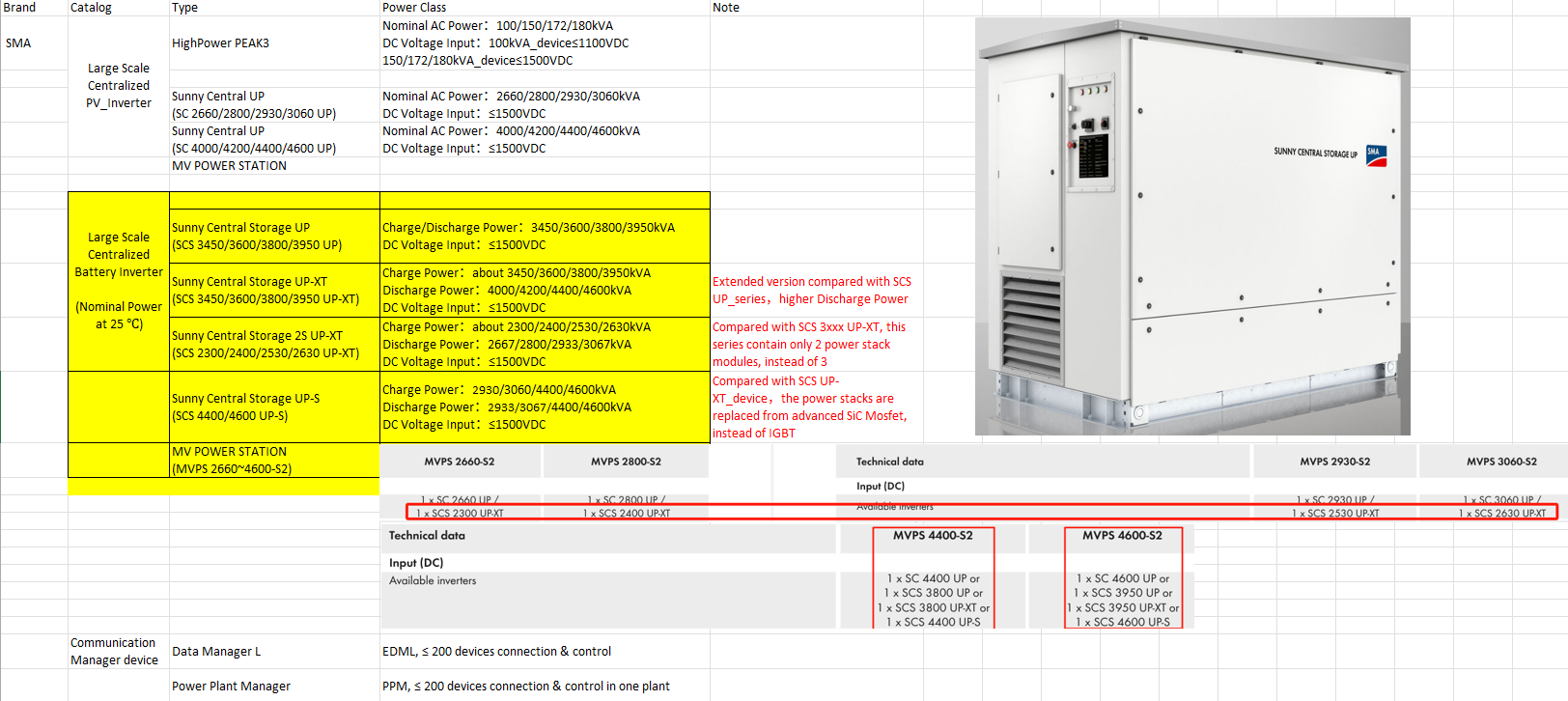Select the 'Large Scale Centralized PV_Inverter' cell
1568x701 pixels.
click(119, 86)
